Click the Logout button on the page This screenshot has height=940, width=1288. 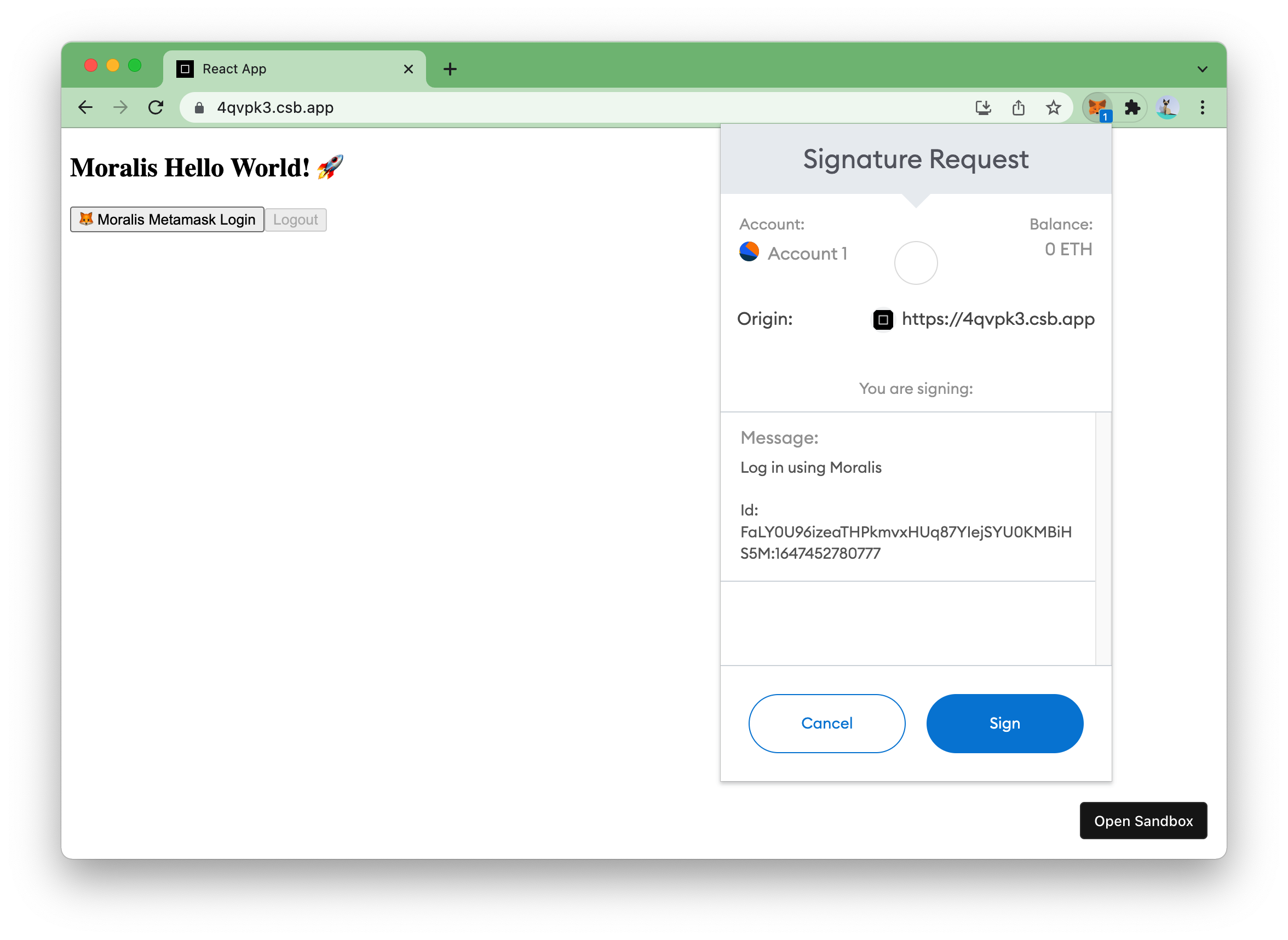click(x=294, y=219)
